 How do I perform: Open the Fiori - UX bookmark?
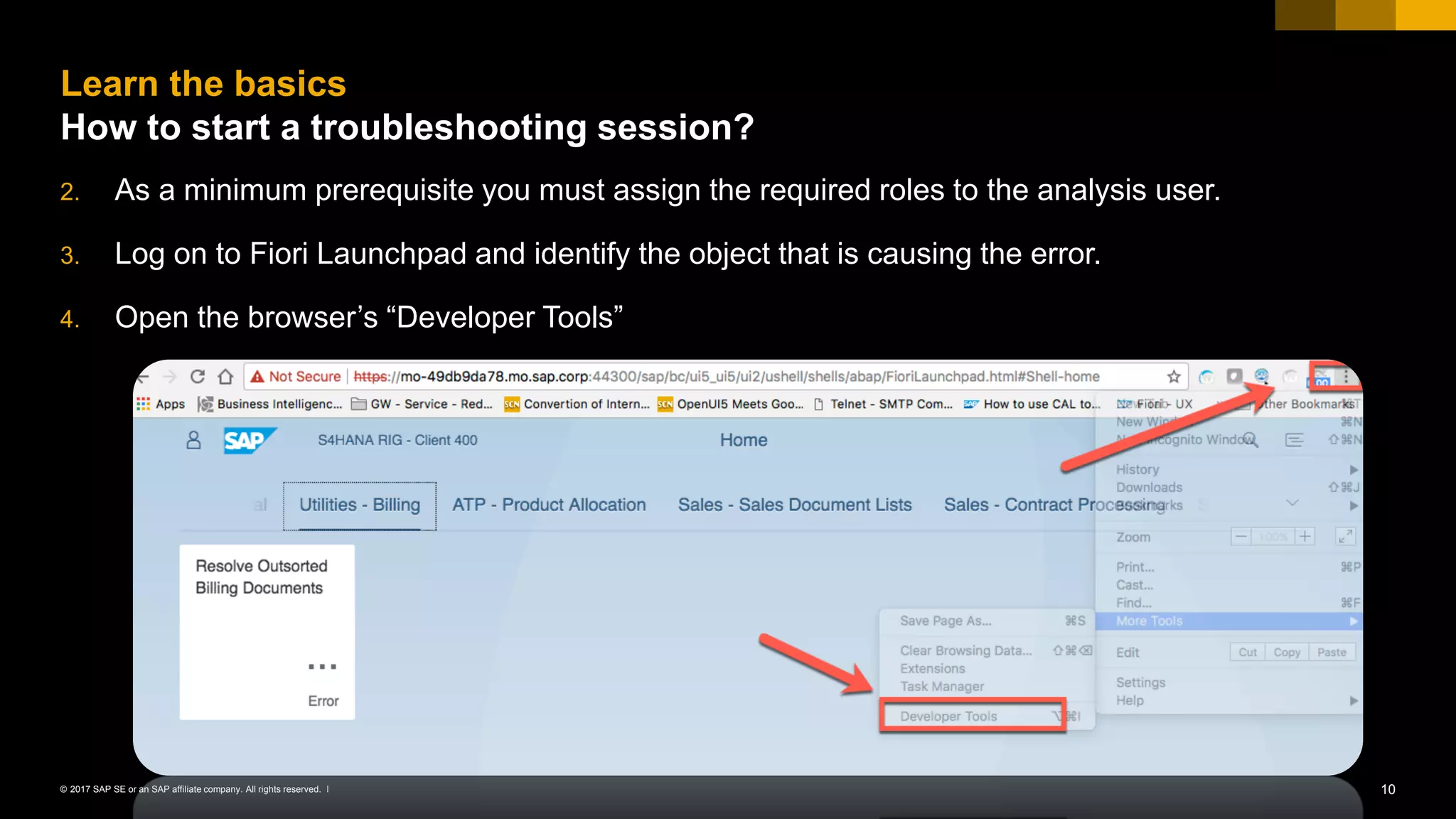pyautogui.click(x=1155, y=404)
